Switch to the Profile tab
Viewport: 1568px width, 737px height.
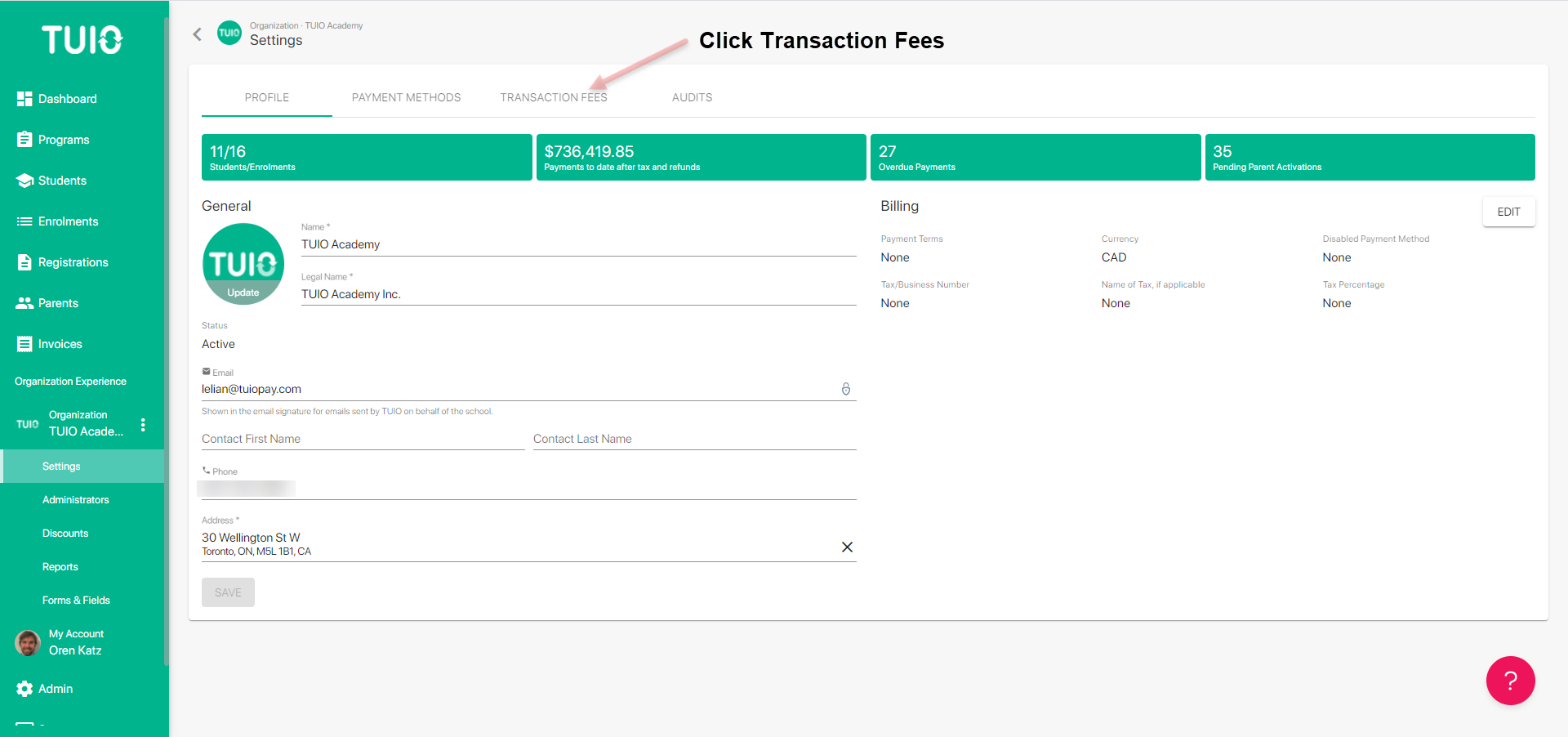(267, 97)
